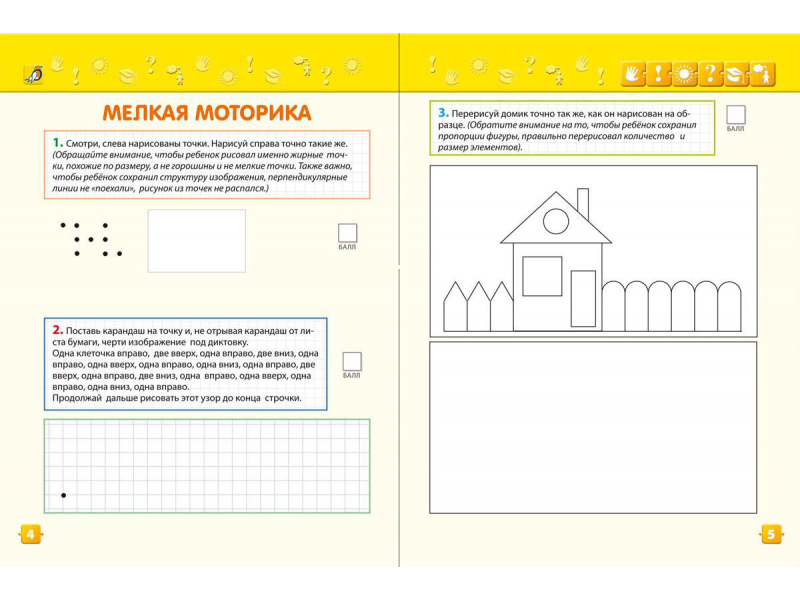Click the empty box beside the dot pattern
The image size is (800, 600).
(x=196, y=240)
